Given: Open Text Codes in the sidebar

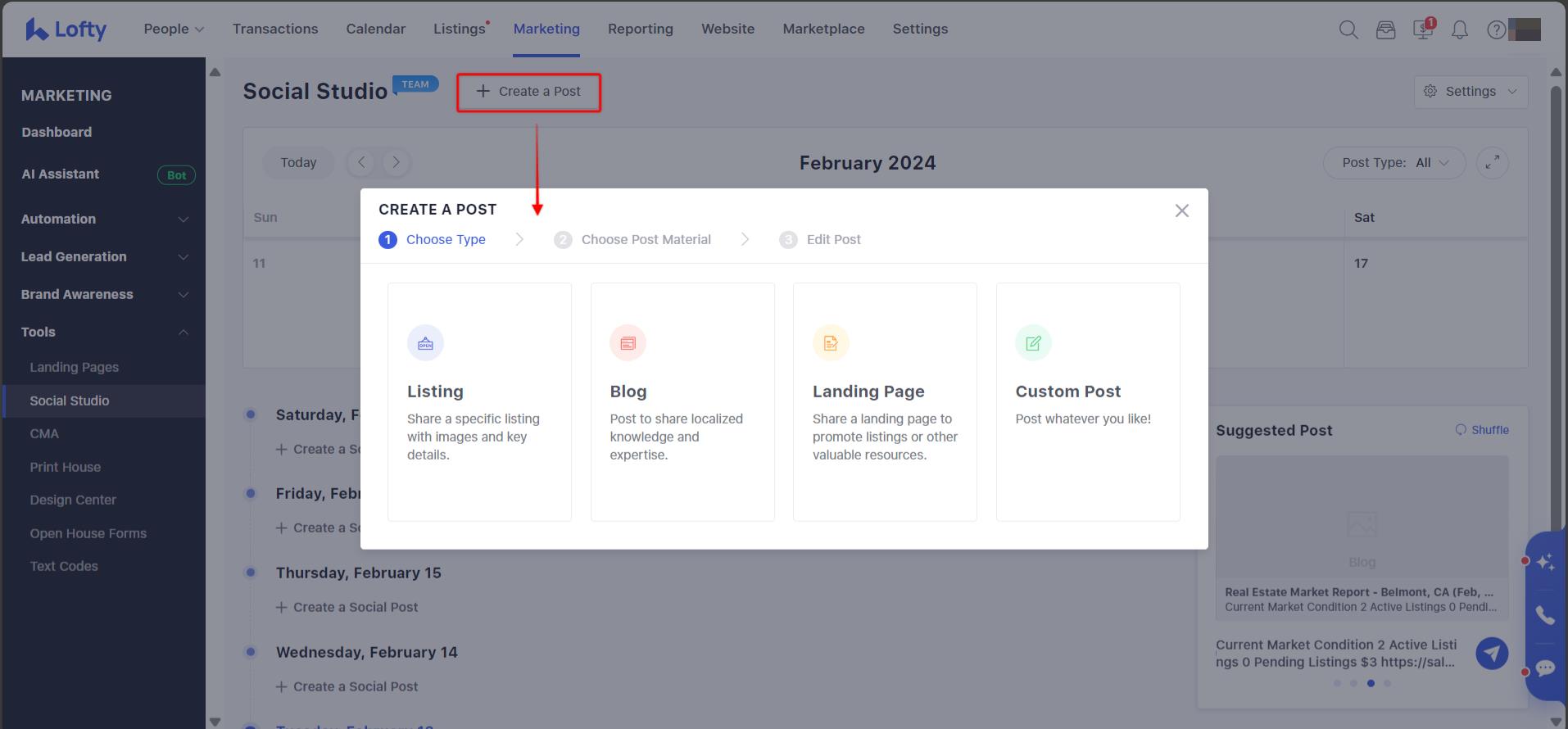Looking at the screenshot, I should tap(64, 566).
